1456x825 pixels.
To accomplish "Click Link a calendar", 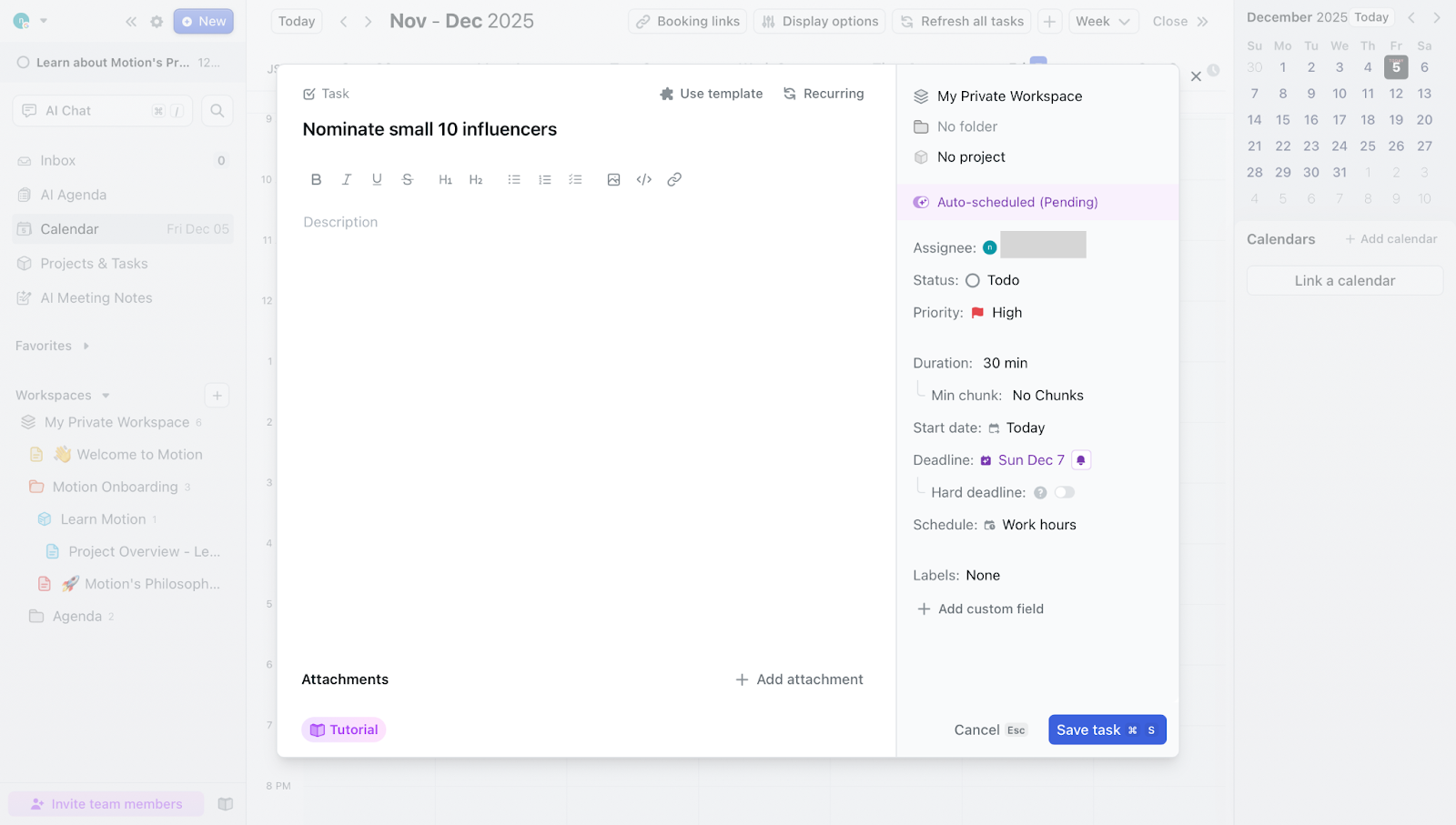I will (1344, 279).
